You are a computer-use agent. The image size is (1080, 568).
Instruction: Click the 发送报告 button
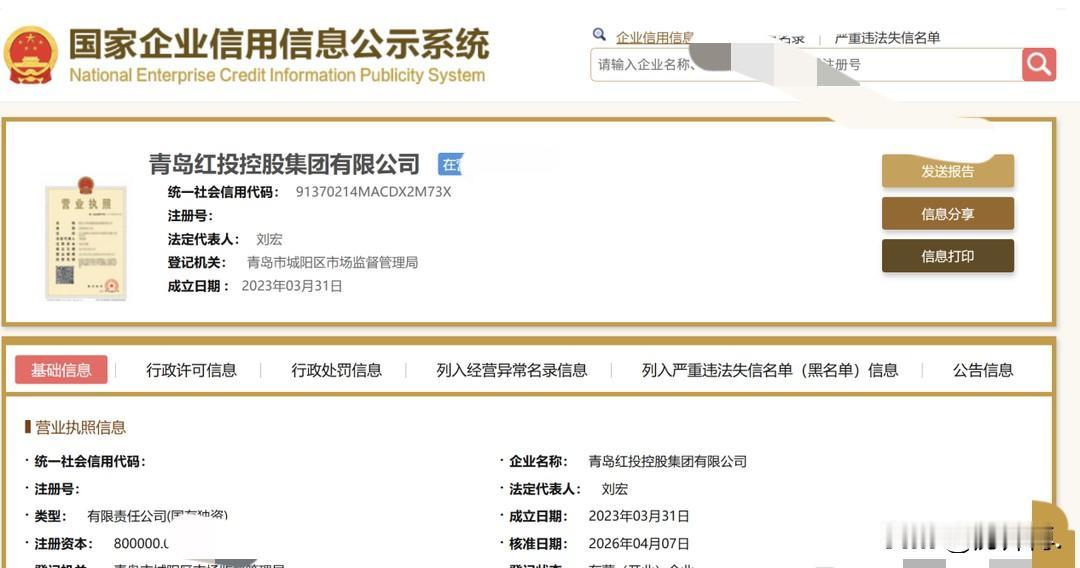(x=948, y=171)
